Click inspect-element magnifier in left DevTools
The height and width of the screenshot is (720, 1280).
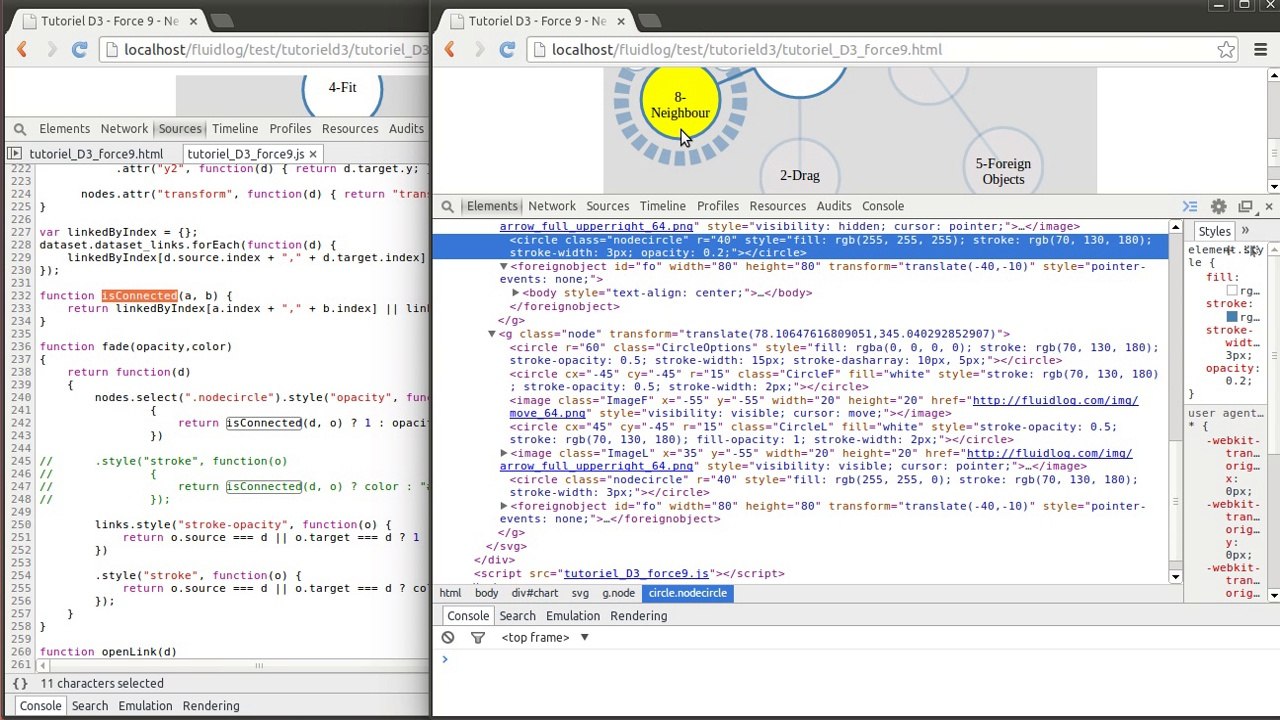coord(20,129)
